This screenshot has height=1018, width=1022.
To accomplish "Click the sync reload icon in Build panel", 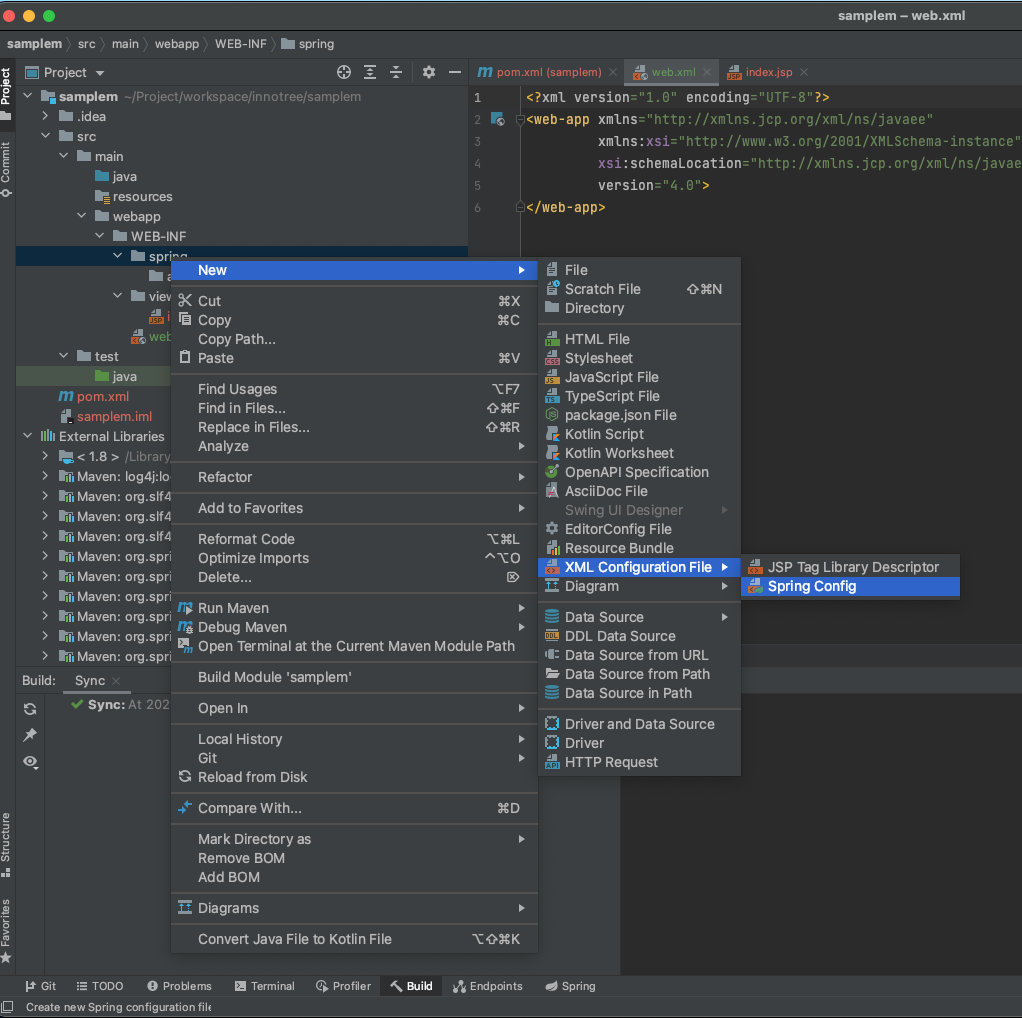I will [30, 709].
